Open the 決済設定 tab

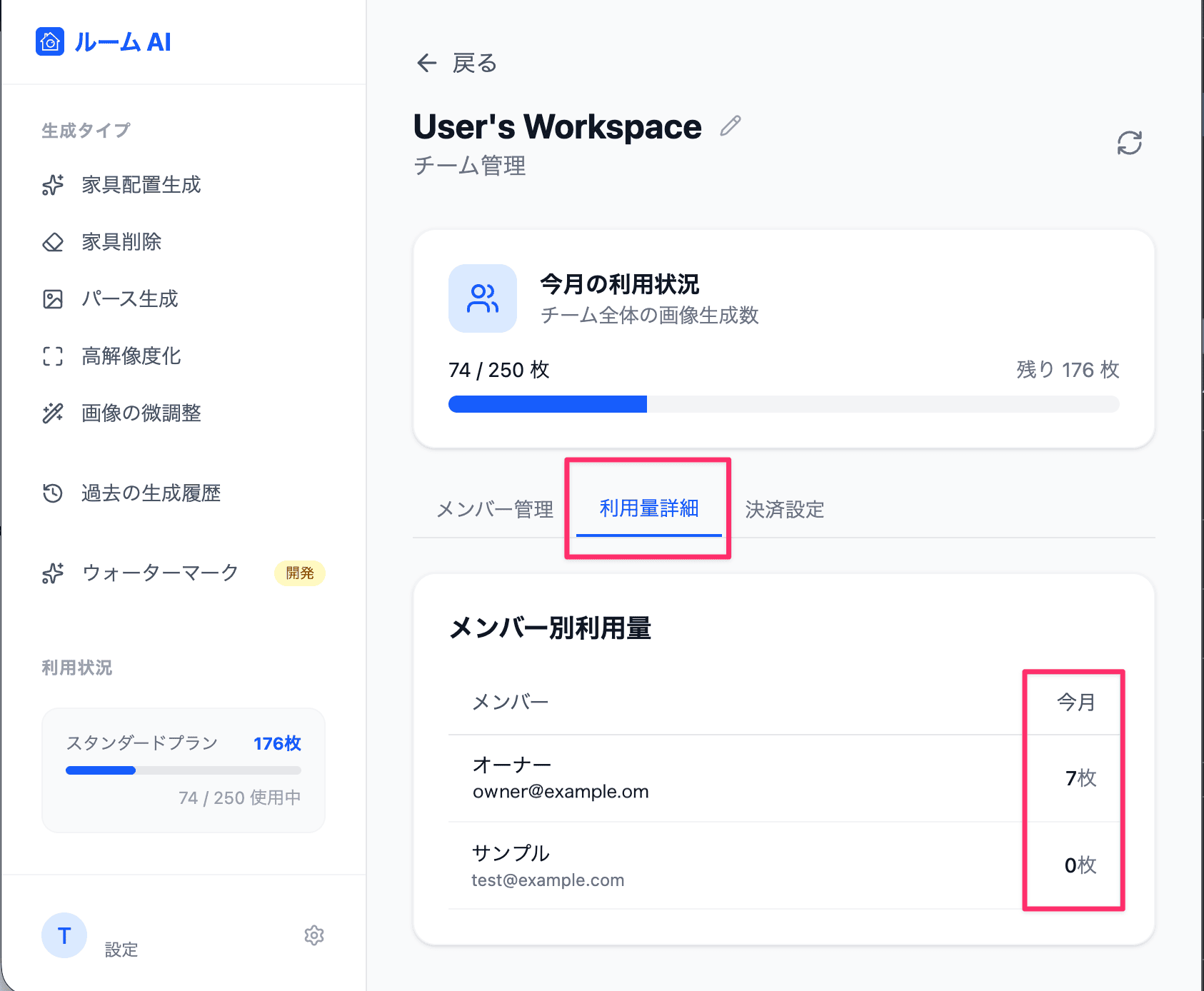click(784, 509)
